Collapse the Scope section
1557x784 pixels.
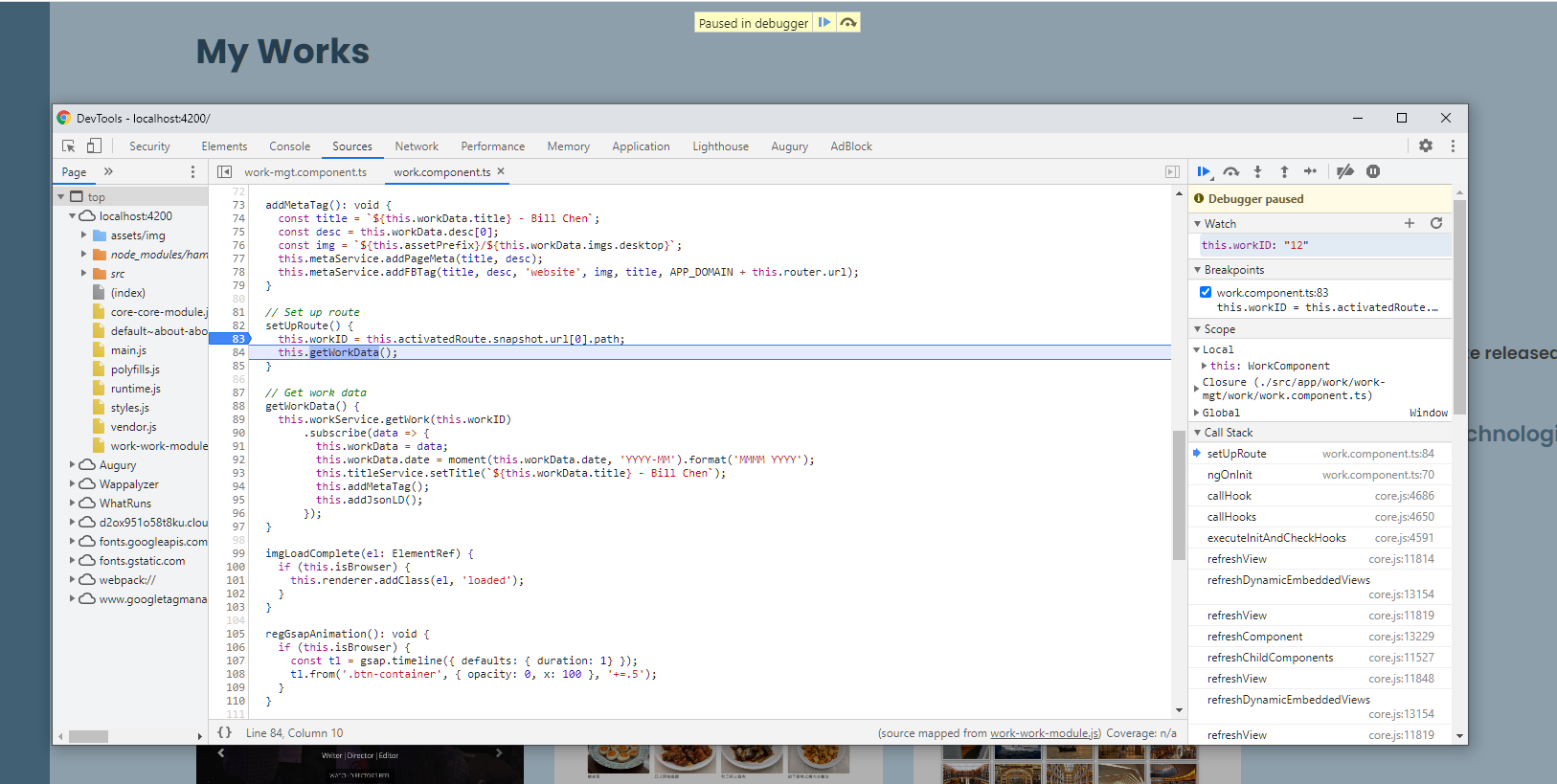(1197, 329)
